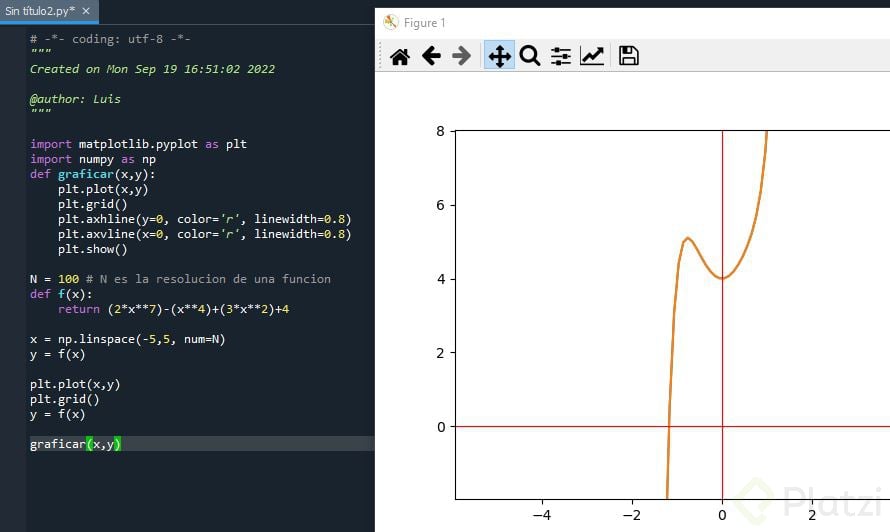This screenshot has height=532, width=890.
Task: Click the orange curve local minimum at y=4
Action: [x=722, y=278]
